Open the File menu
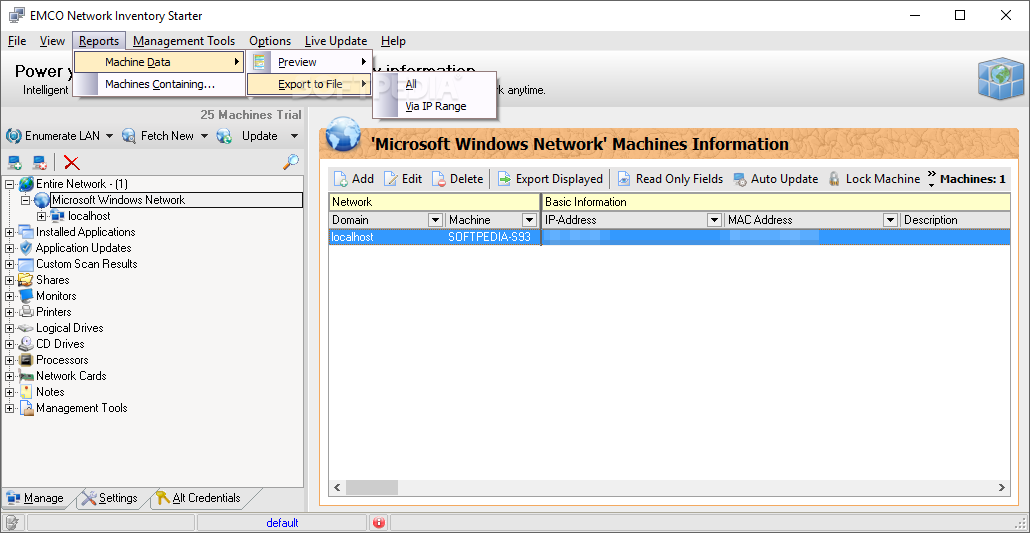Screen dimensions: 1030x533 [17, 41]
